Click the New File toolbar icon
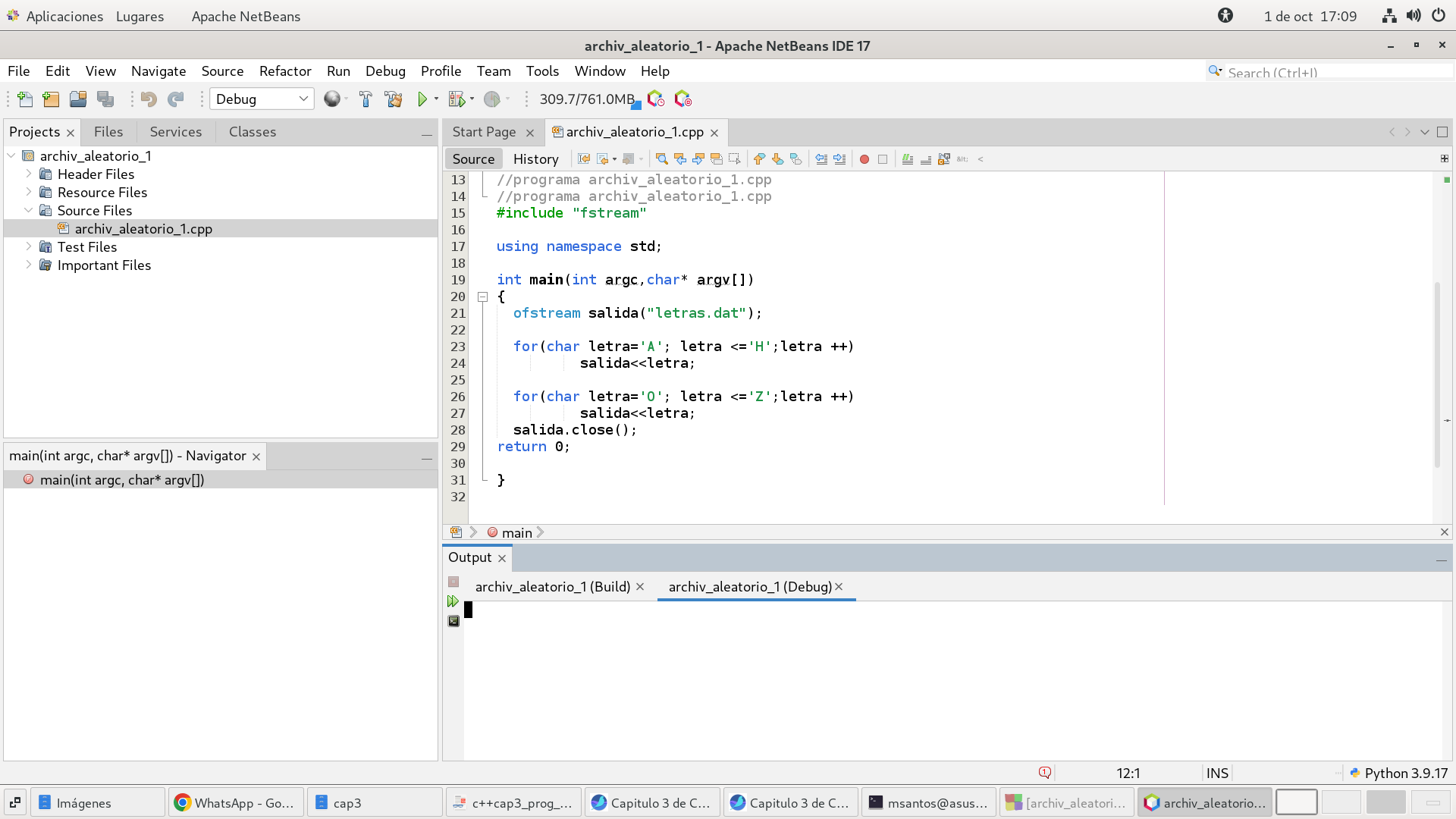 pyautogui.click(x=25, y=99)
